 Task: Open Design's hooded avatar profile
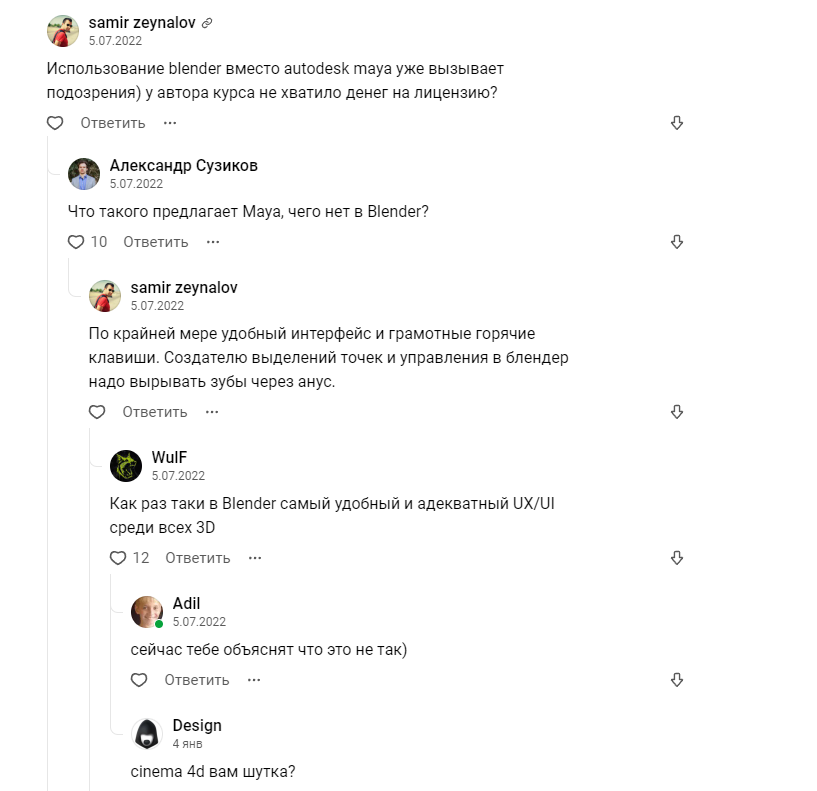click(x=147, y=735)
